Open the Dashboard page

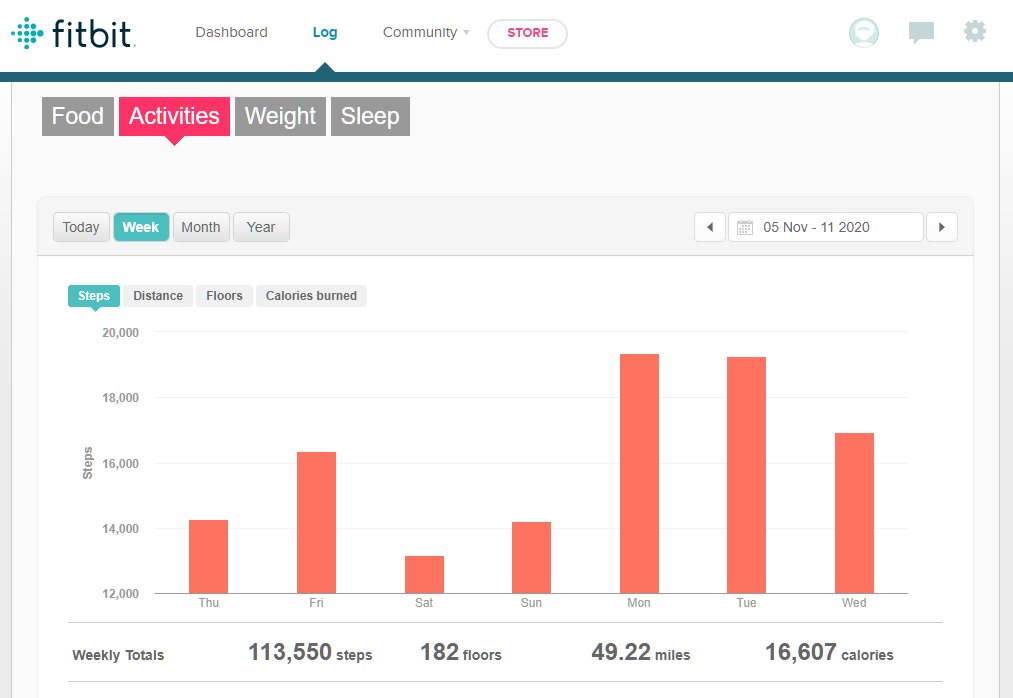(231, 32)
